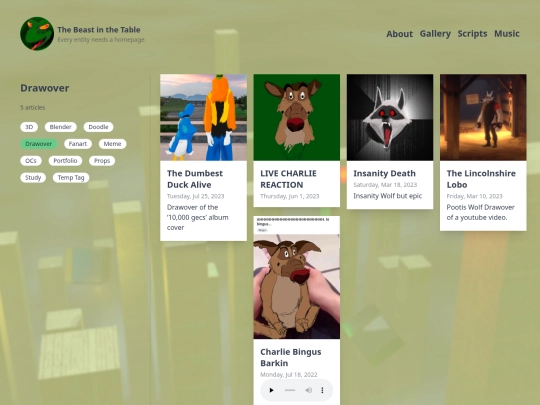Image resolution: width=540 pixels, height=405 pixels.
Task: Click date 'Saturday, Mar 18, 2023'
Action: pos(385,185)
